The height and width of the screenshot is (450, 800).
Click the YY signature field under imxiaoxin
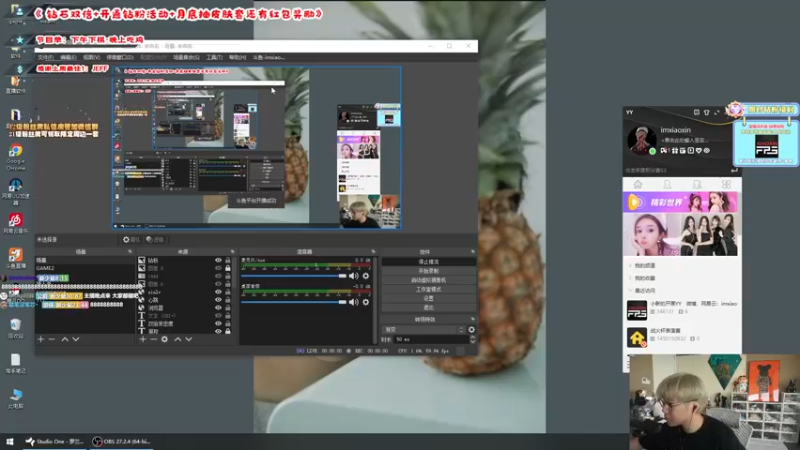point(684,140)
